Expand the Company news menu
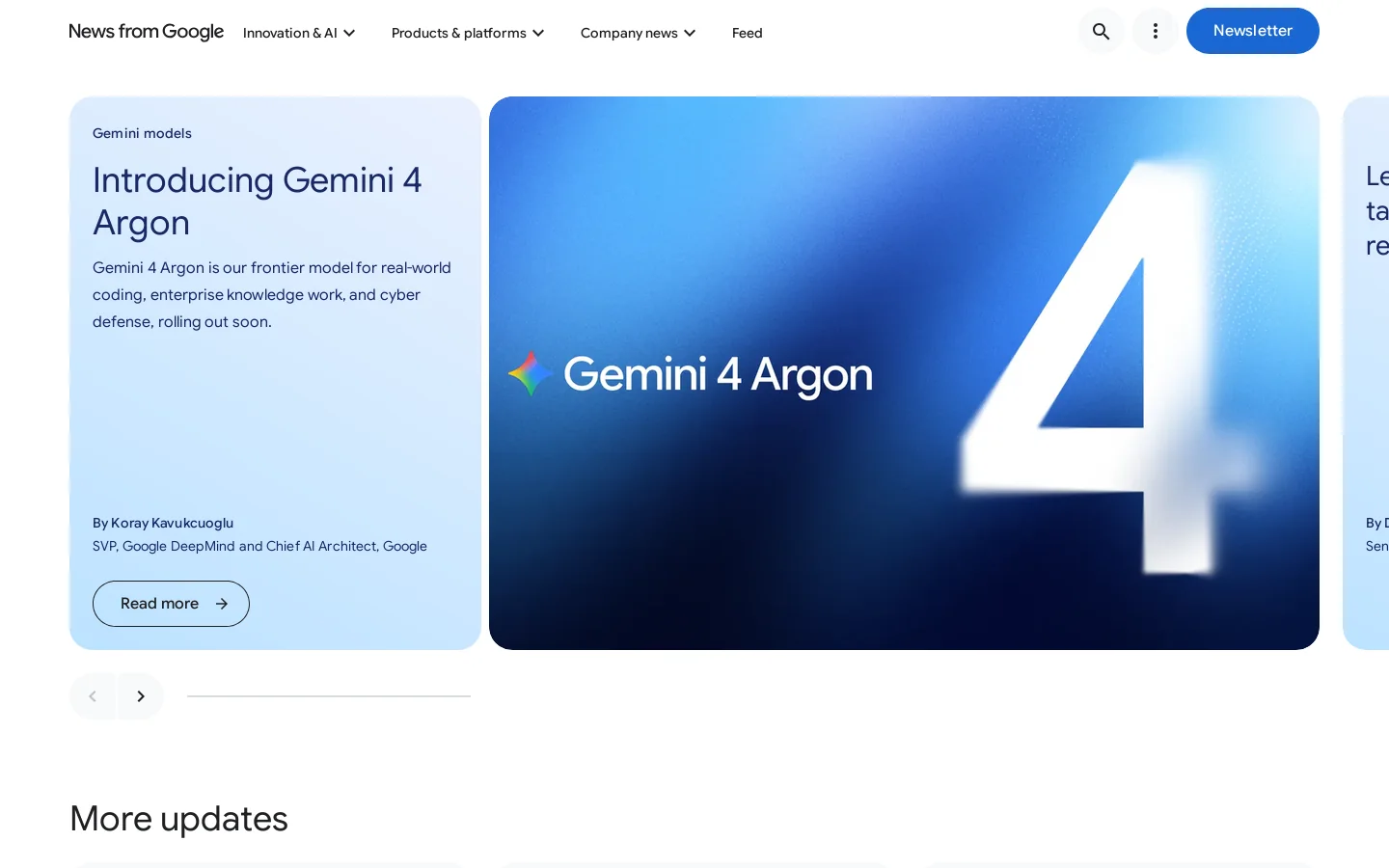The width and height of the screenshot is (1389, 868). tap(638, 33)
